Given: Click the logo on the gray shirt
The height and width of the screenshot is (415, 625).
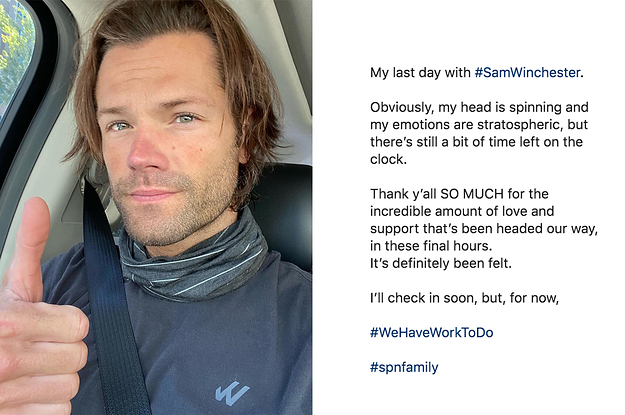Looking at the screenshot, I should [231, 391].
